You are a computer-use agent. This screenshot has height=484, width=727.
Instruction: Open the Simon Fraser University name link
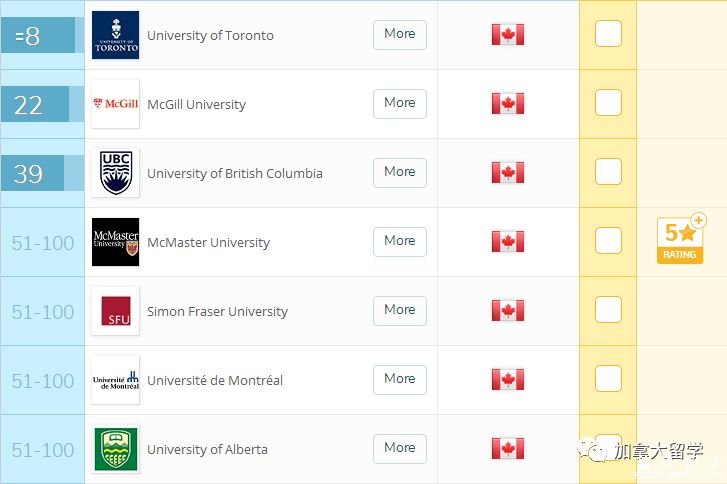[x=217, y=312]
